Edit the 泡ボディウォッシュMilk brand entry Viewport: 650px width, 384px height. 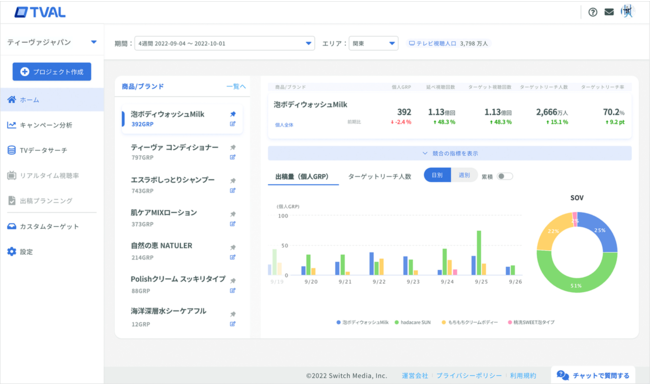(x=233, y=124)
